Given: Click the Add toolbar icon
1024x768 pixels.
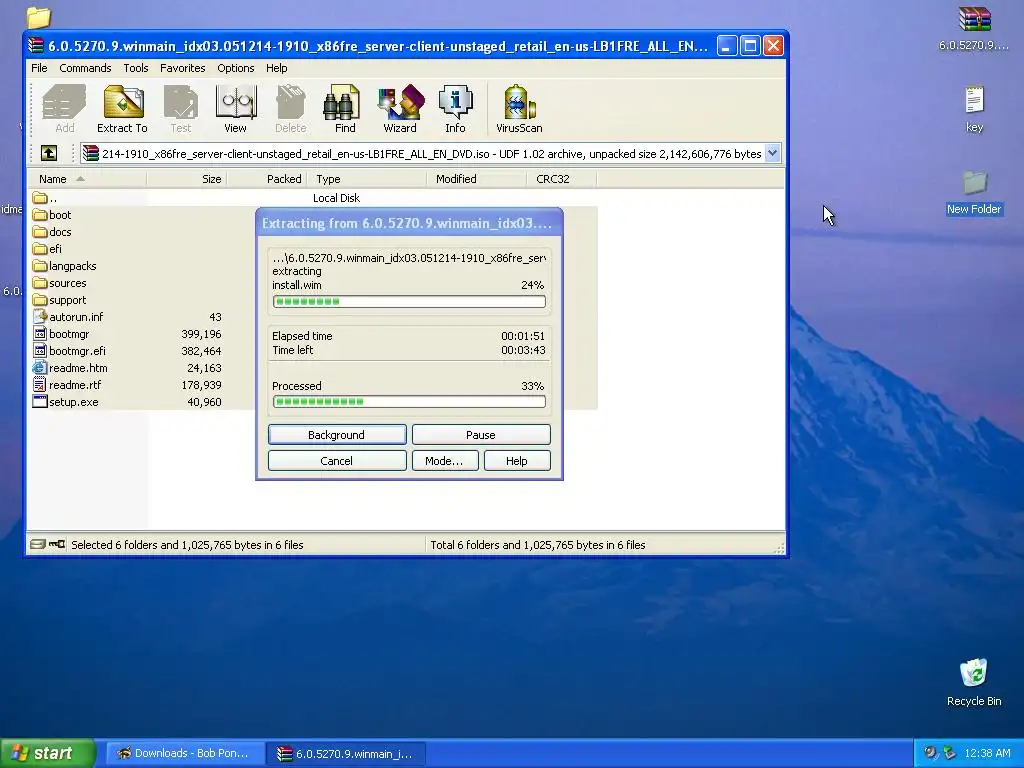Looking at the screenshot, I should coord(64,109).
